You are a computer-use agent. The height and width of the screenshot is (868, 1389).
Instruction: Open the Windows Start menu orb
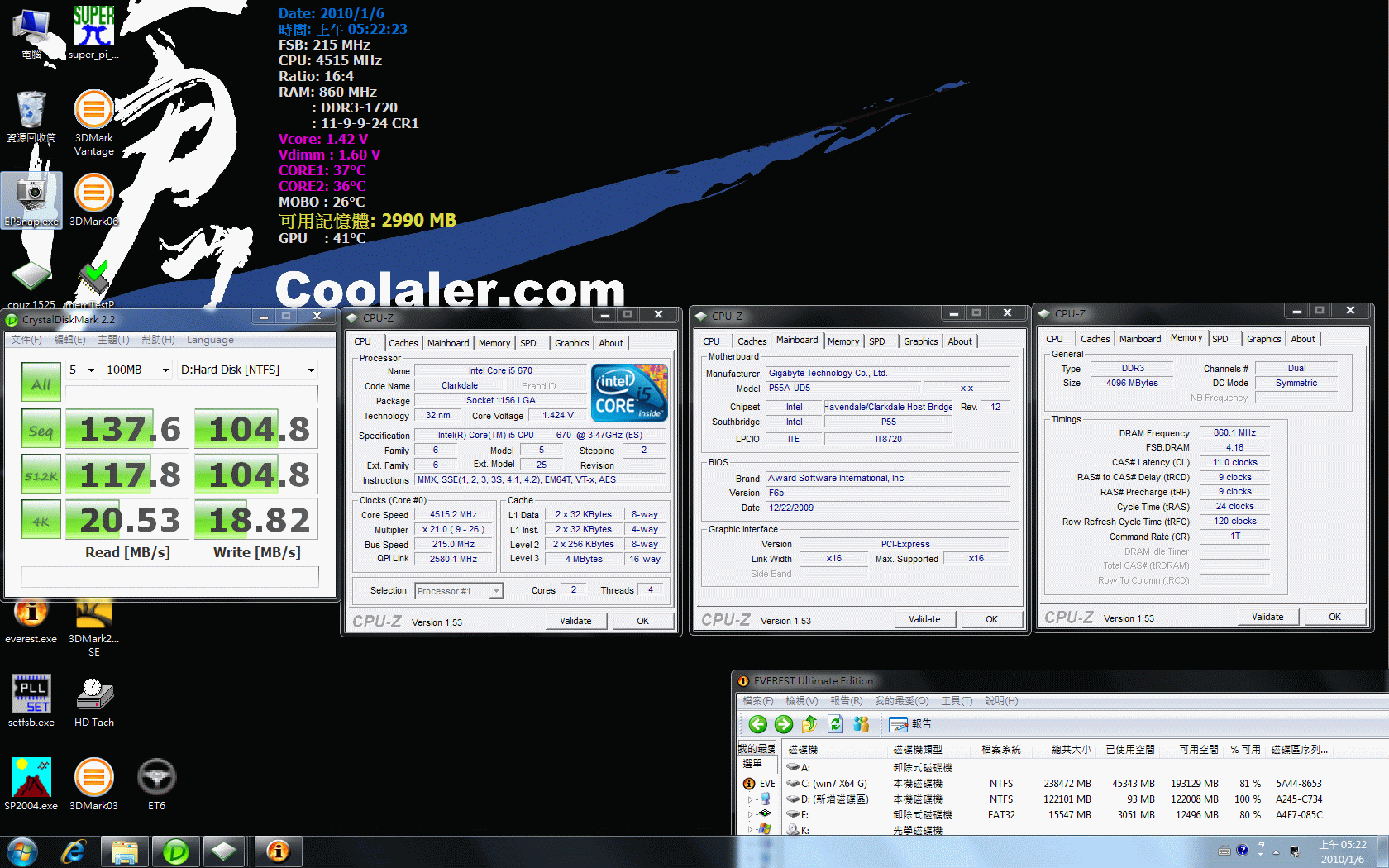pyautogui.click(x=22, y=851)
